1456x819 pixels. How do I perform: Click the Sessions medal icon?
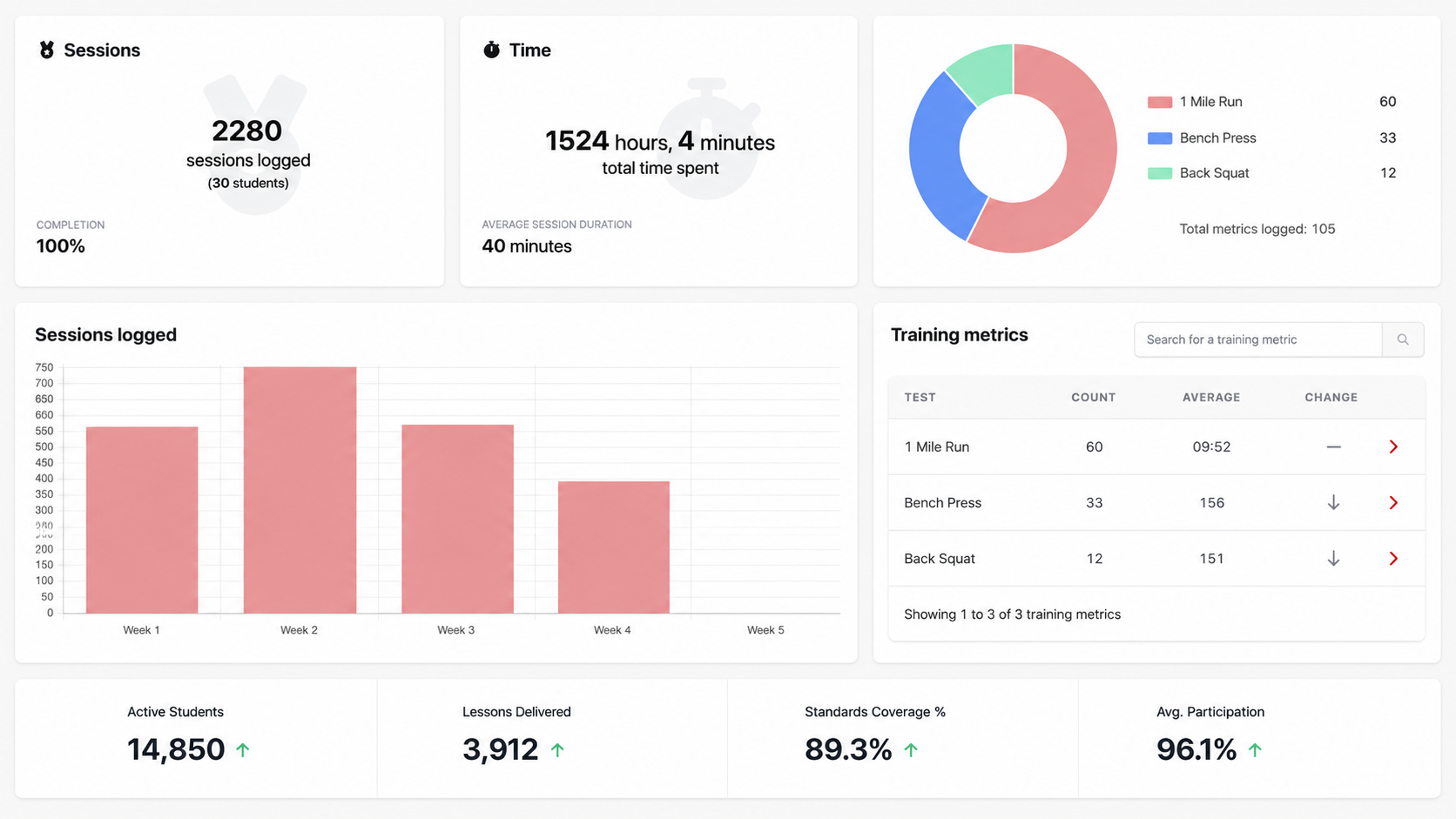[x=47, y=50]
